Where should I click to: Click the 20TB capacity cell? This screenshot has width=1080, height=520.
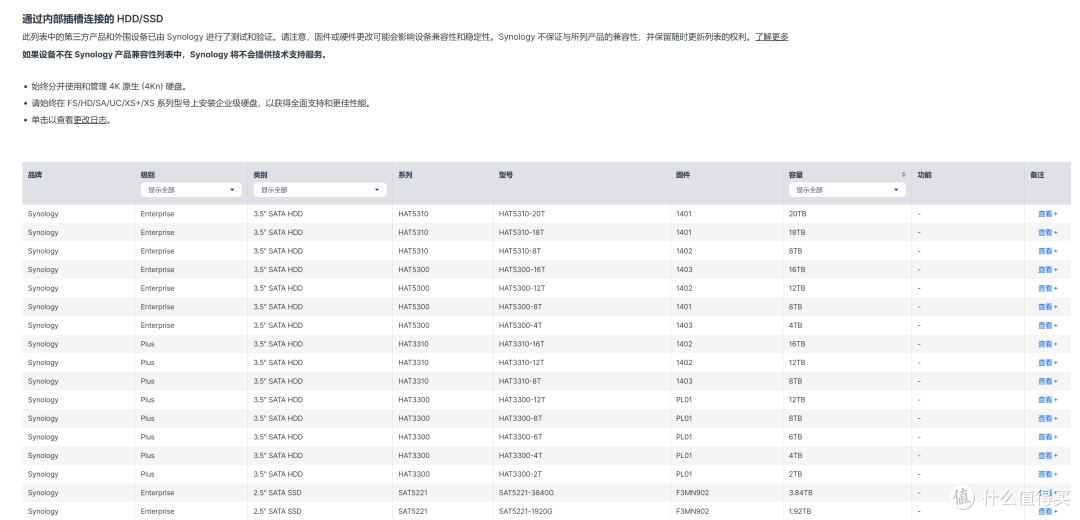797,214
